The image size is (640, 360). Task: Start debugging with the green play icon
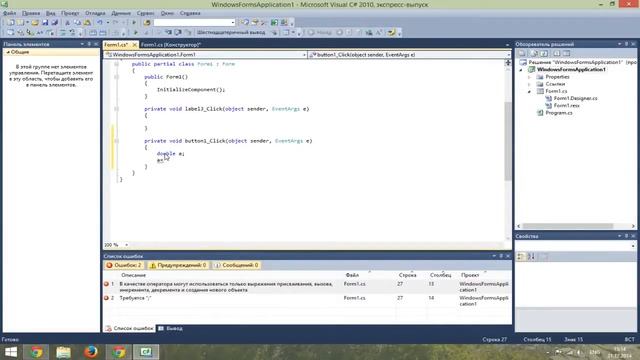coord(134,22)
